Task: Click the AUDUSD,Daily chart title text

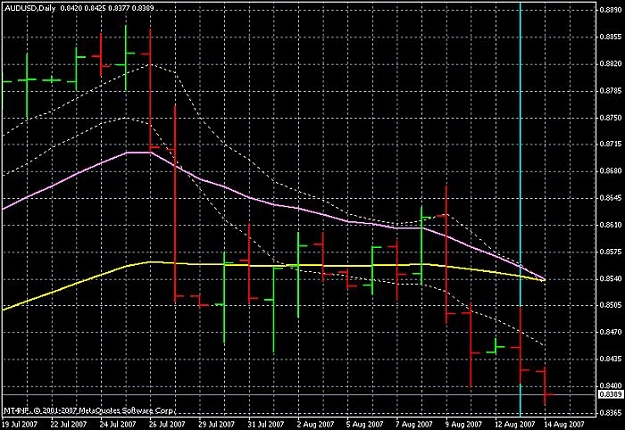Action: (30, 8)
